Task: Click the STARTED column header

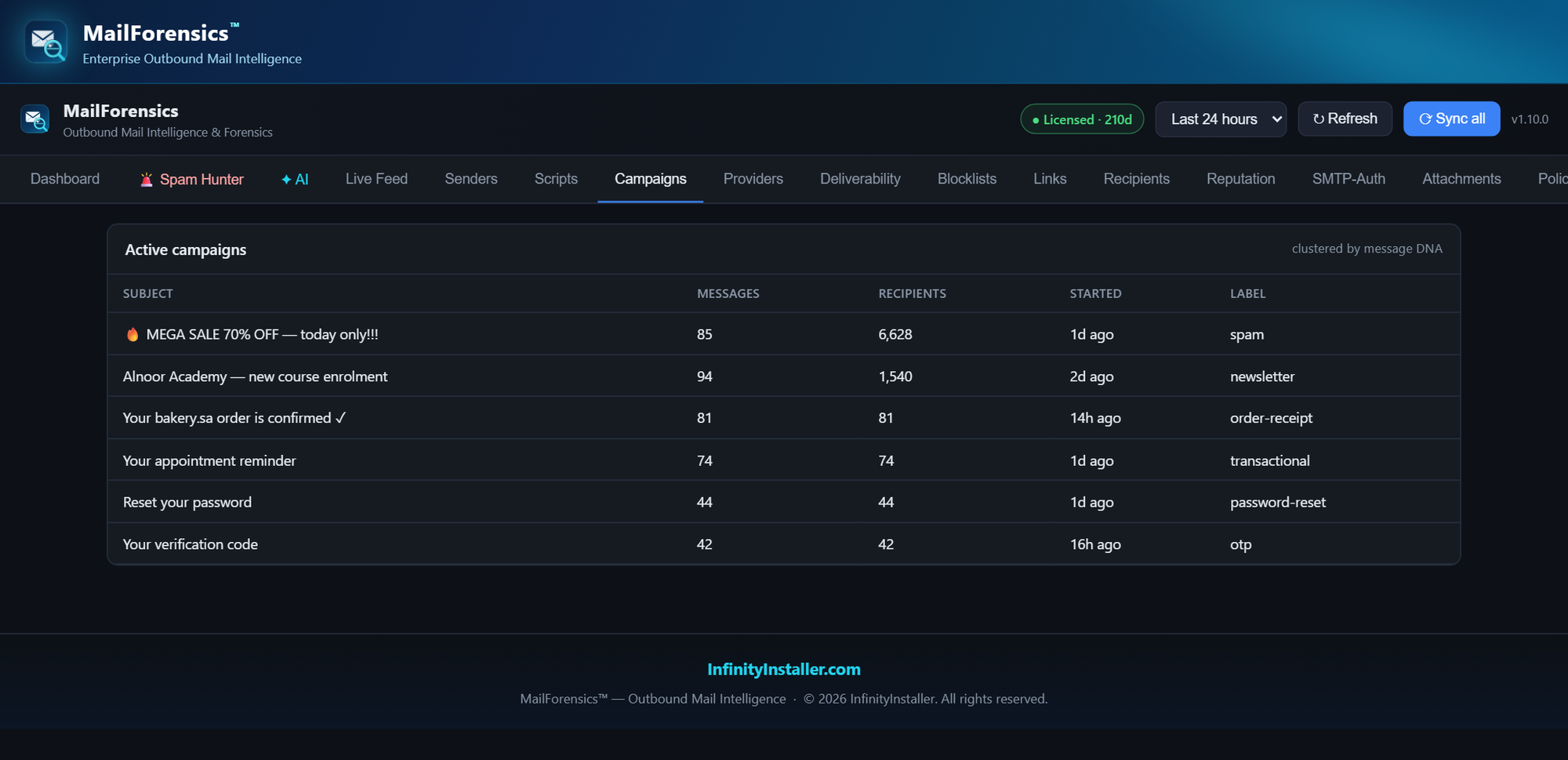Action: (1095, 293)
